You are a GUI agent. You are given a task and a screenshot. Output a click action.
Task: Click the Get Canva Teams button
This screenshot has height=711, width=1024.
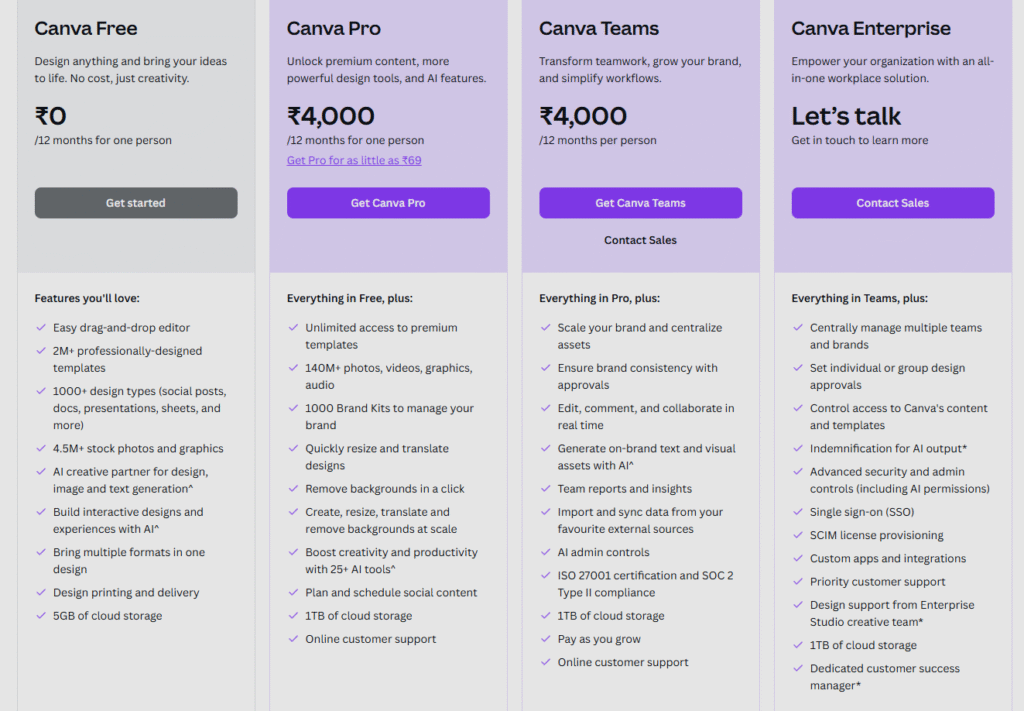[640, 203]
